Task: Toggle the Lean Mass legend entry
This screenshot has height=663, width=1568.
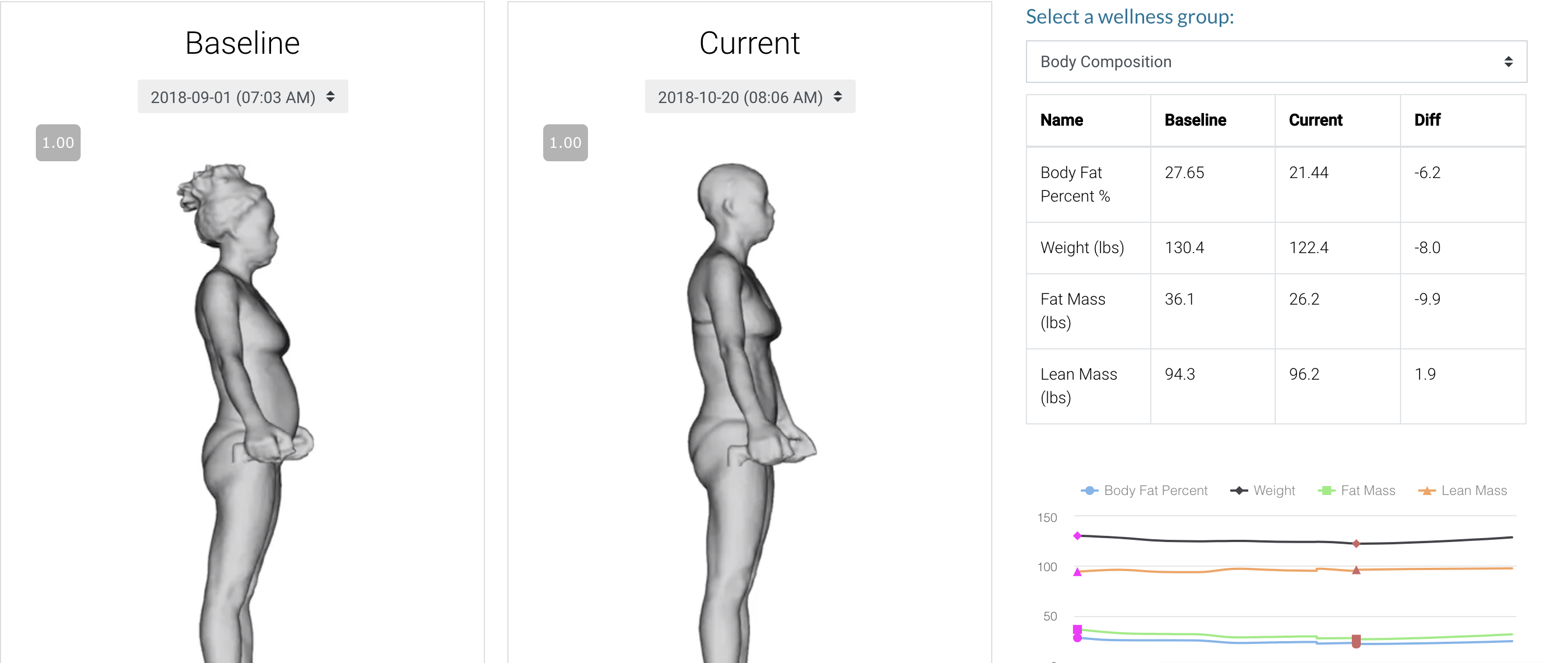Action: point(1462,491)
